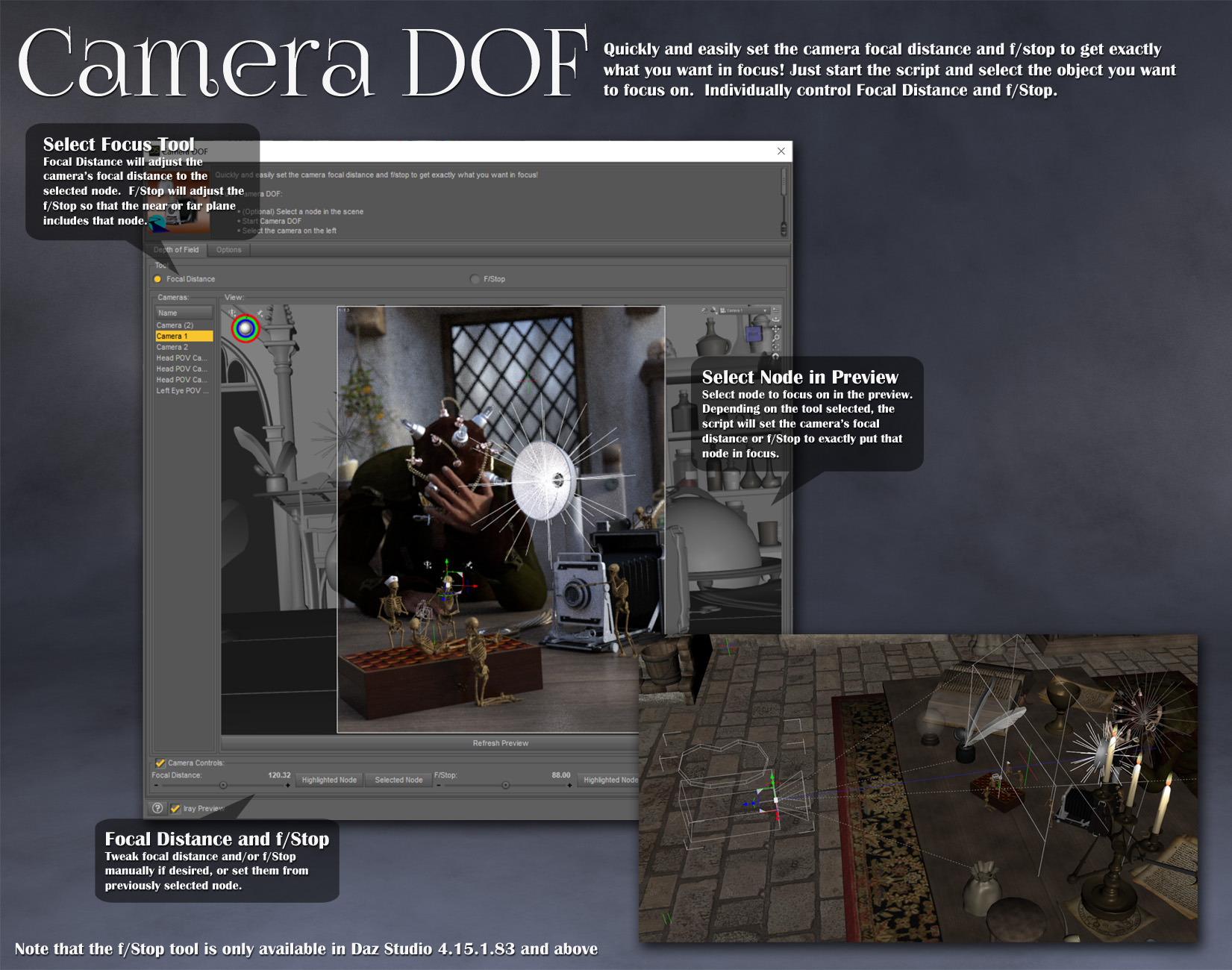Switch to the Depth of Field tab

tap(176, 250)
